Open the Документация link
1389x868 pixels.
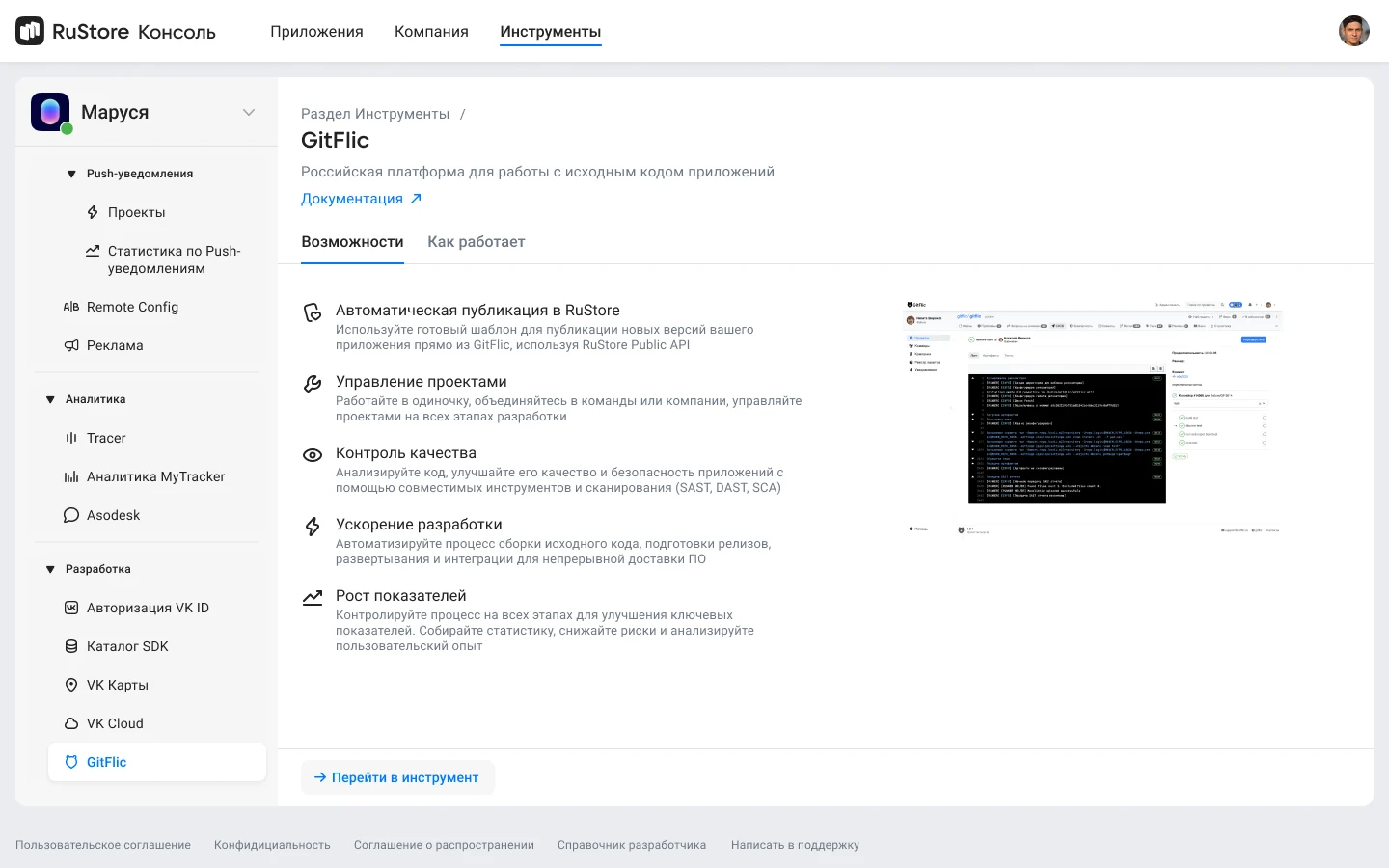[x=352, y=199]
